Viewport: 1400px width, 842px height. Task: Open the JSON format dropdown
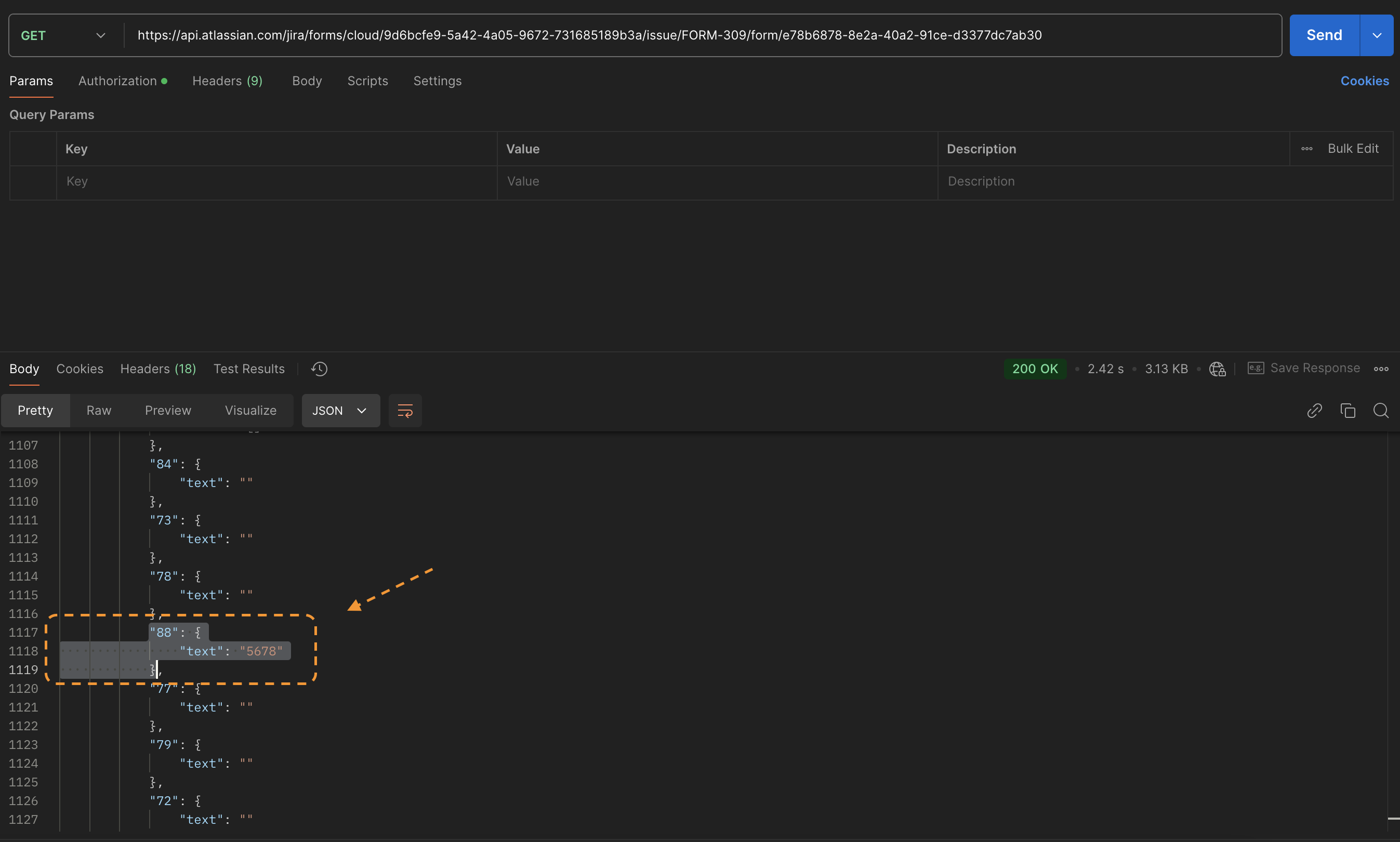[340, 411]
